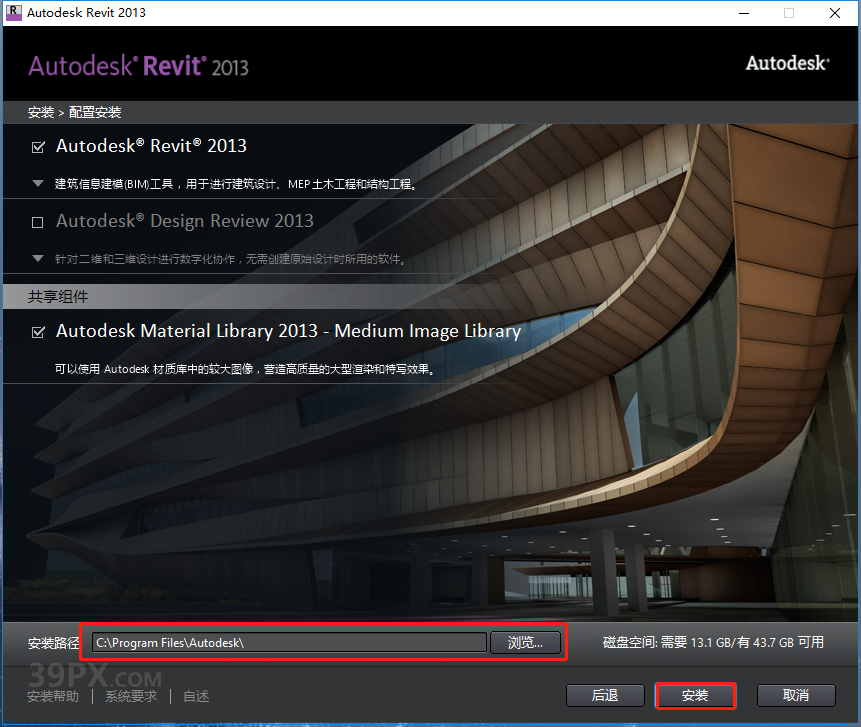Viewport: 861px width, 727px height.
Task: Open the 系统要求 system requirements link
Action: tap(129, 695)
